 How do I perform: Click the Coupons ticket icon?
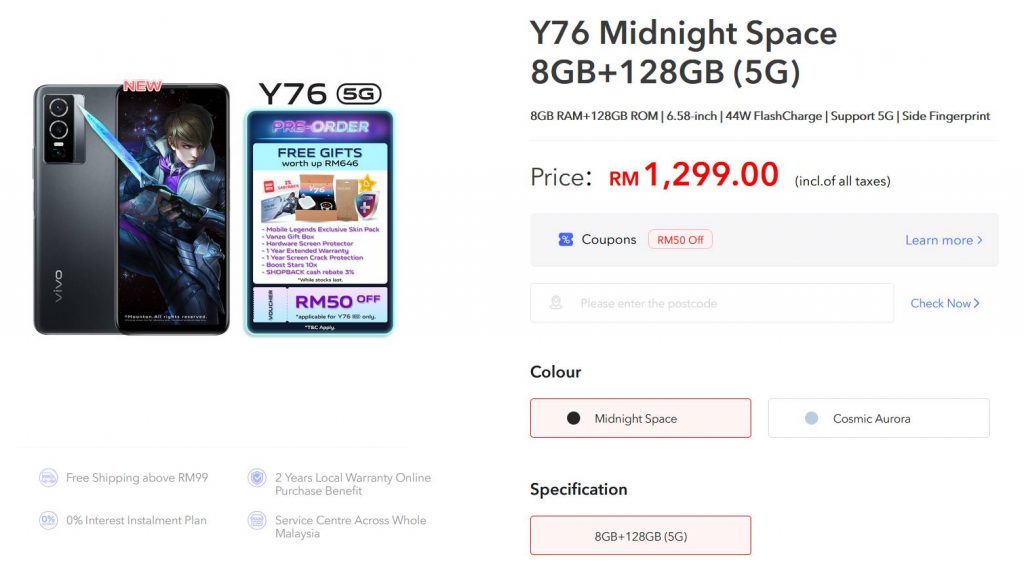click(x=566, y=240)
